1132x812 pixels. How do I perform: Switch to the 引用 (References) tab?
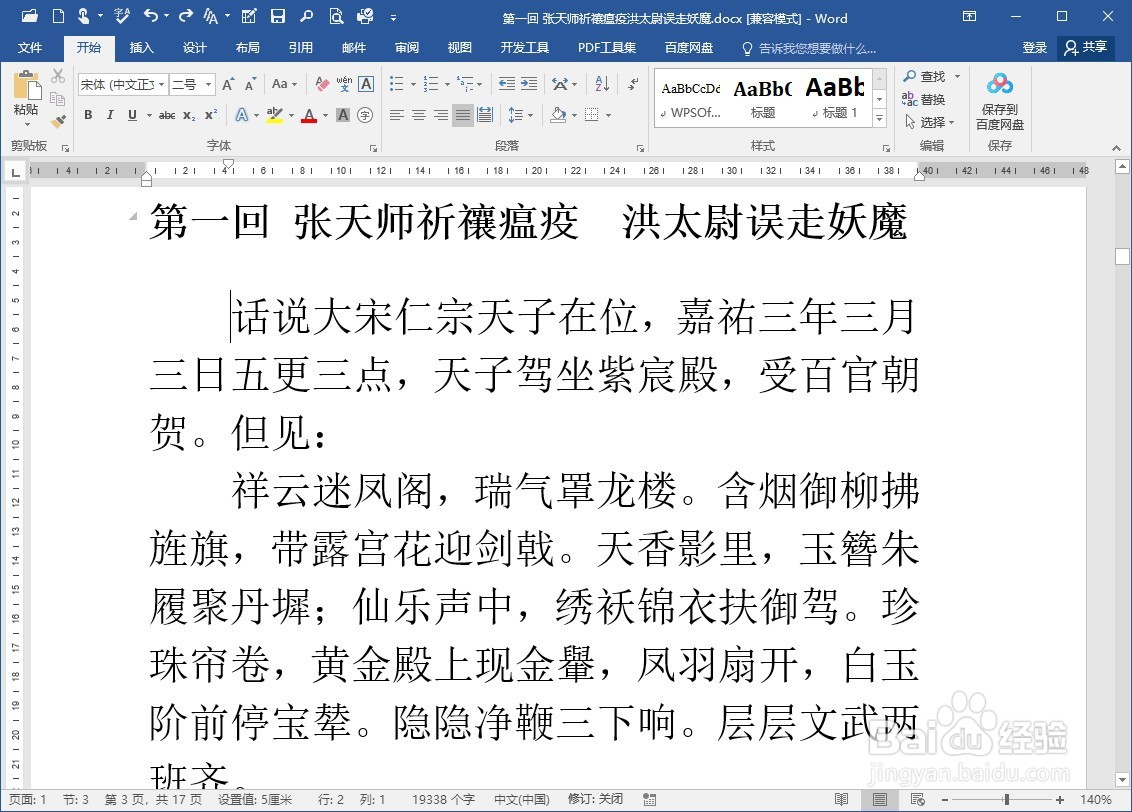click(x=301, y=48)
